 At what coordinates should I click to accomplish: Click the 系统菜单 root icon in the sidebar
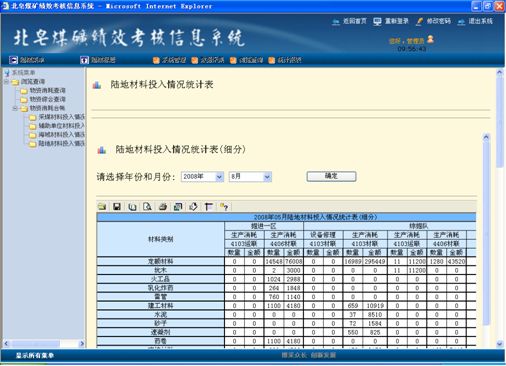point(6,73)
